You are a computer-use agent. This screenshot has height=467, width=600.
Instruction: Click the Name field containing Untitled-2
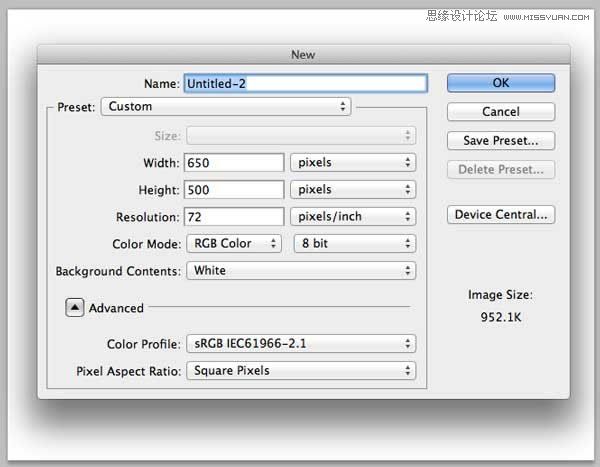click(x=304, y=84)
